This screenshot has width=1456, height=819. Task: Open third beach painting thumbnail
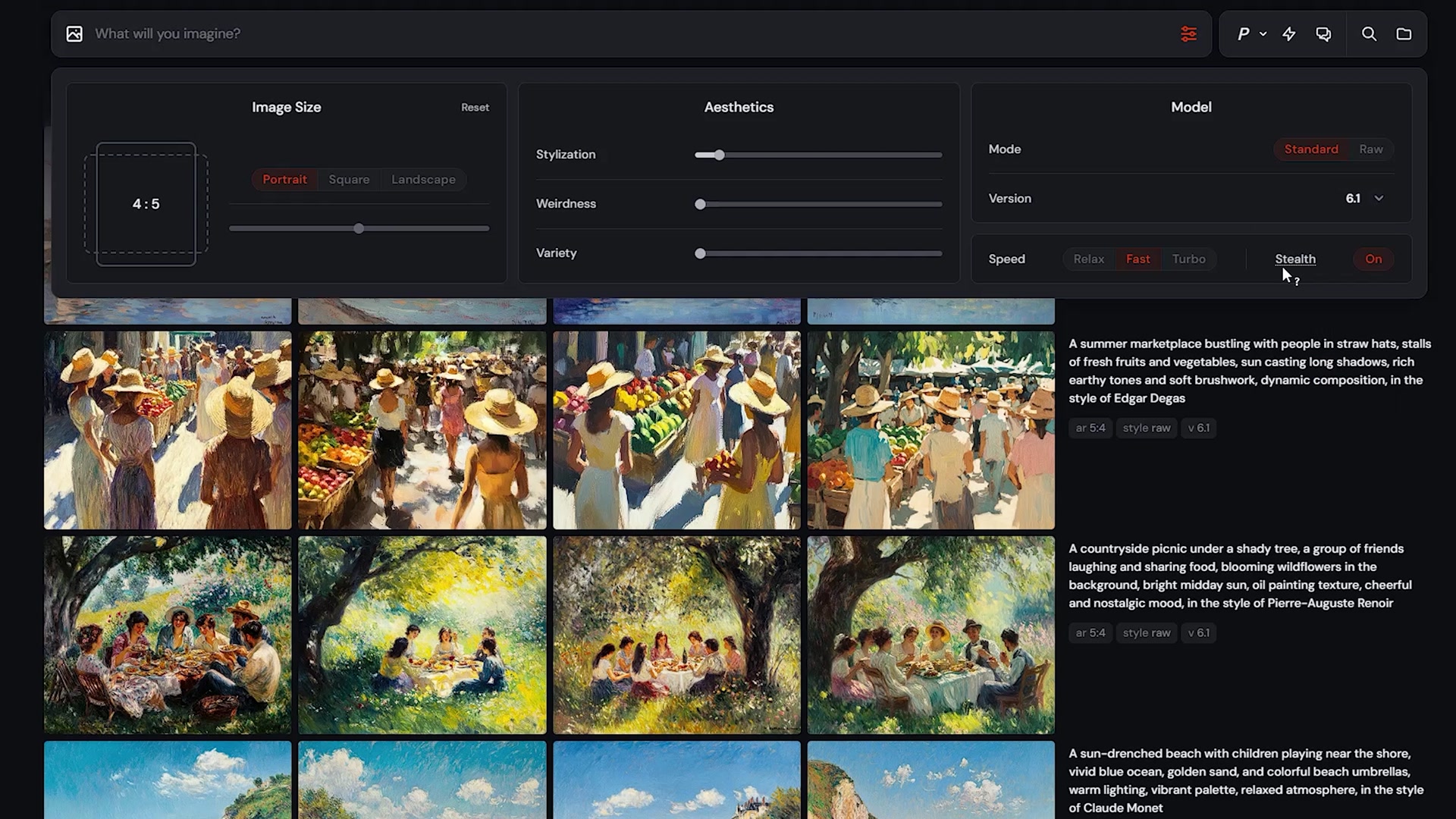[676, 780]
